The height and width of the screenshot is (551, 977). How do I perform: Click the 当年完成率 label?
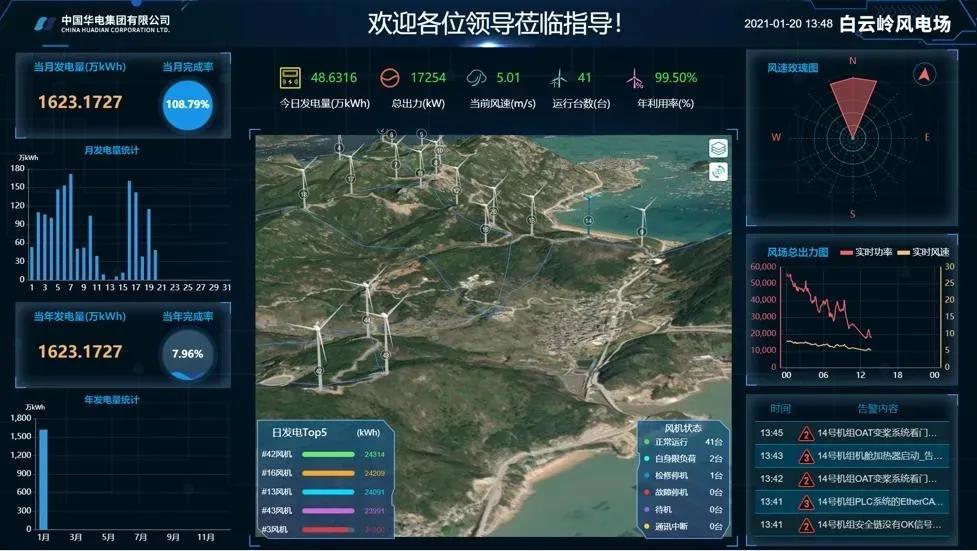188,317
